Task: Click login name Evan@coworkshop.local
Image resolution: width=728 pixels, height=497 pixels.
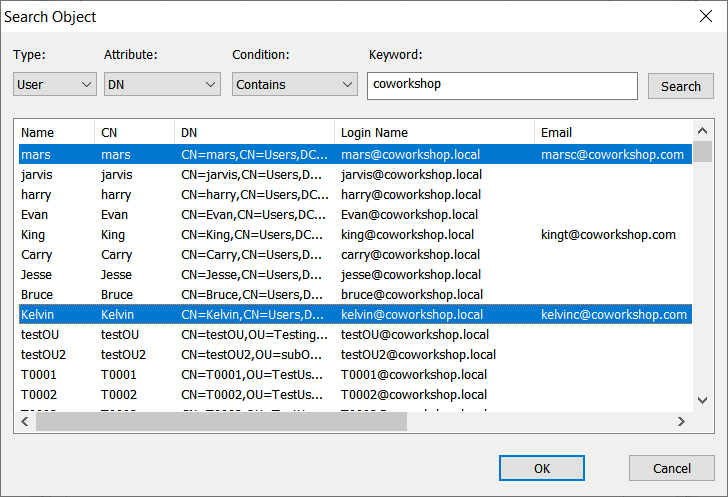Action: point(410,215)
